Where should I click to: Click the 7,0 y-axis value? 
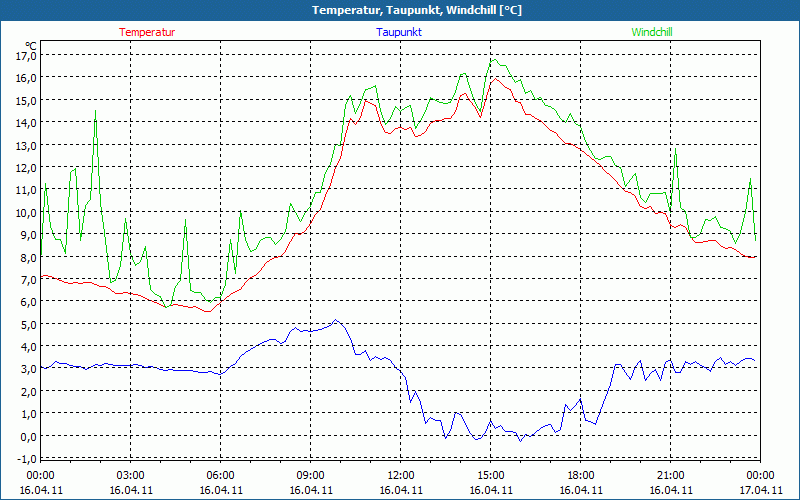point(29,280)
